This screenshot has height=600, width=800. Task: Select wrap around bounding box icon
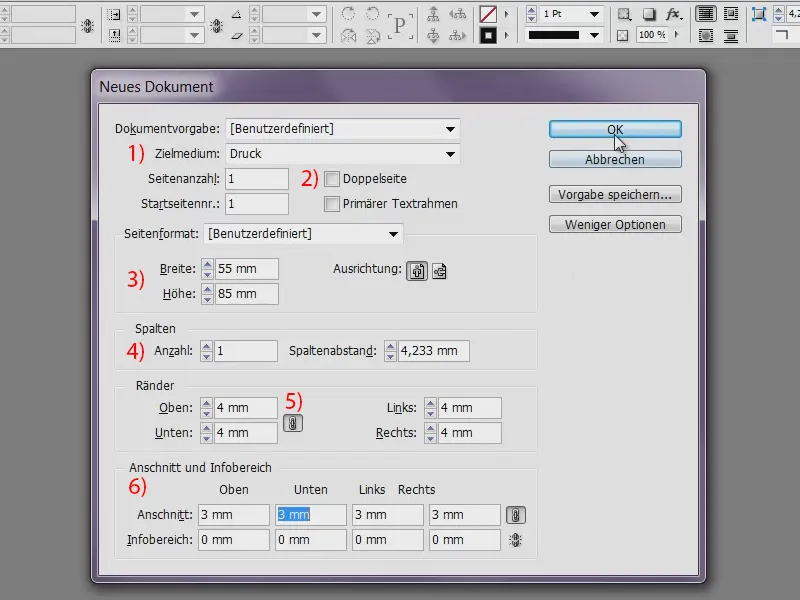click(x=731, y=14)
